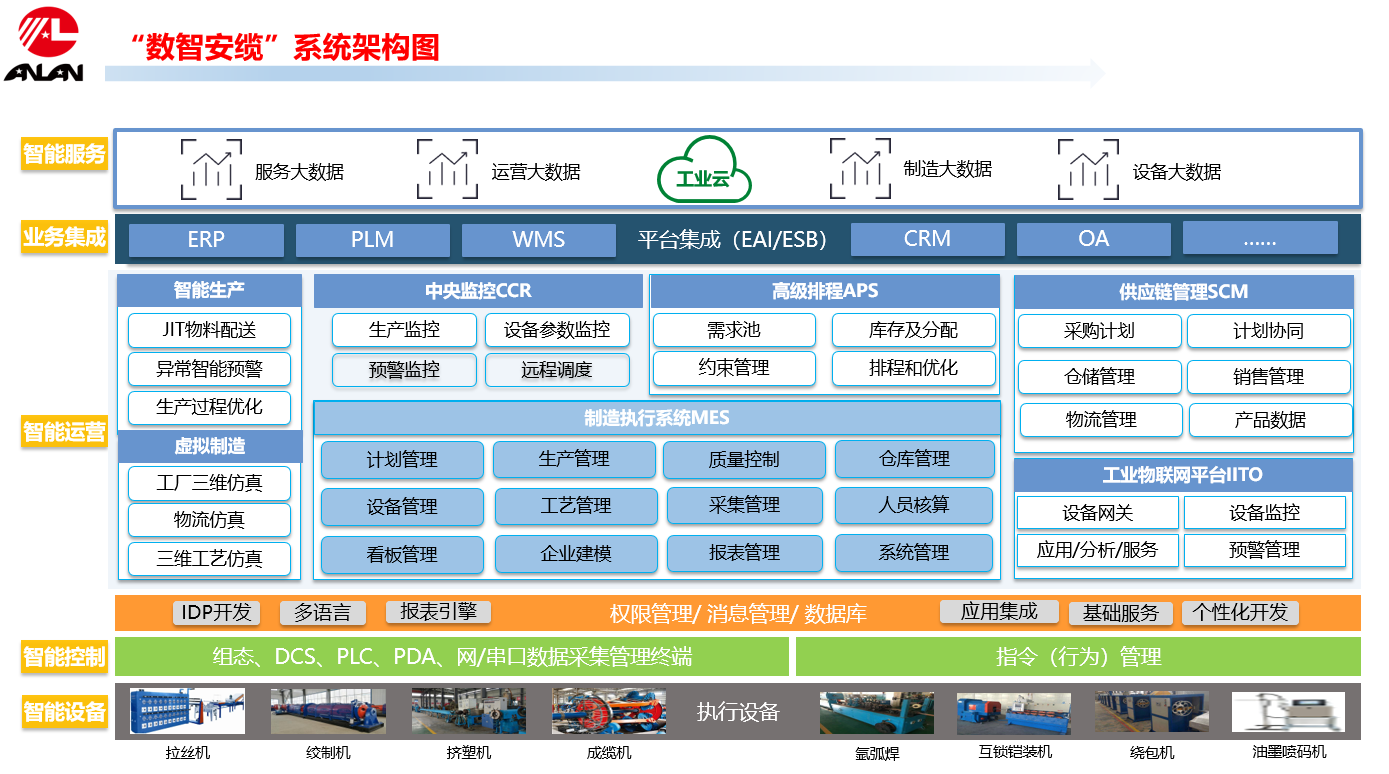Click the chart icon beside 设备大数据

1088,170
